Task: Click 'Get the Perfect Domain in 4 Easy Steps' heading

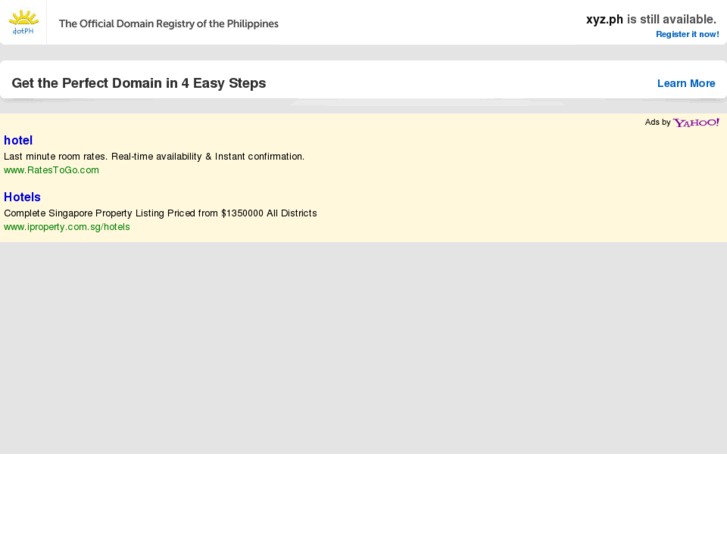Action: 139,83
